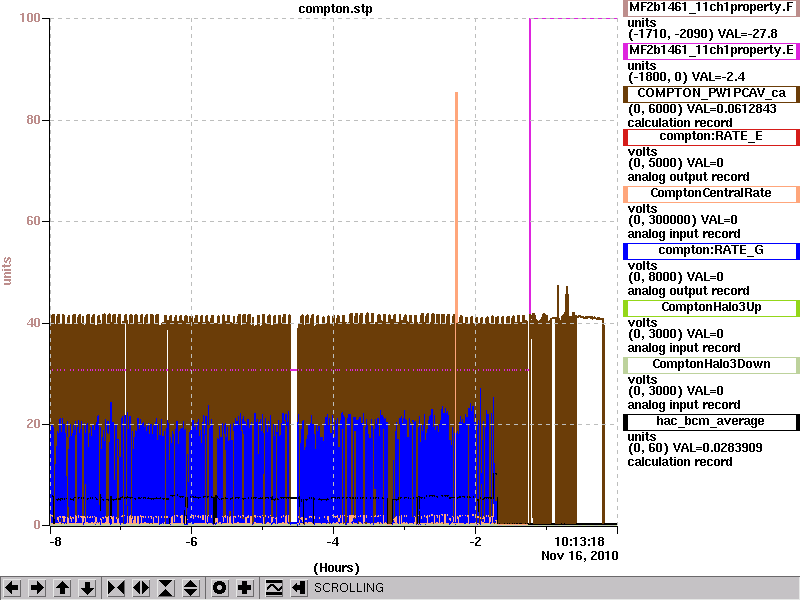This screenshot has width=800, height=600.
Task: Select the ComptonHalo3Up green legend entry
Action: (711, 307)
